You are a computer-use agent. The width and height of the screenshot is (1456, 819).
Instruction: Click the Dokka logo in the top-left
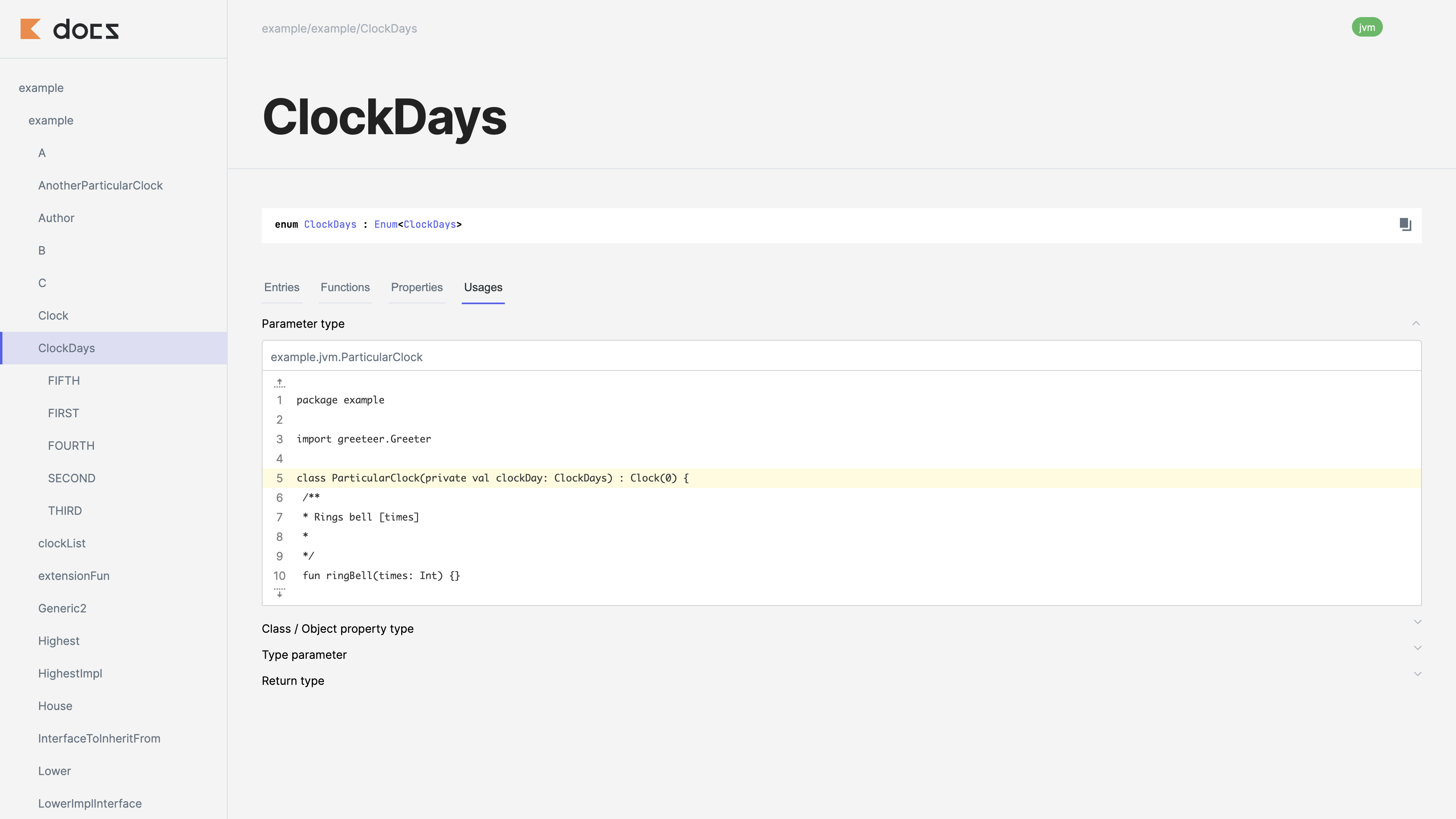69,29
